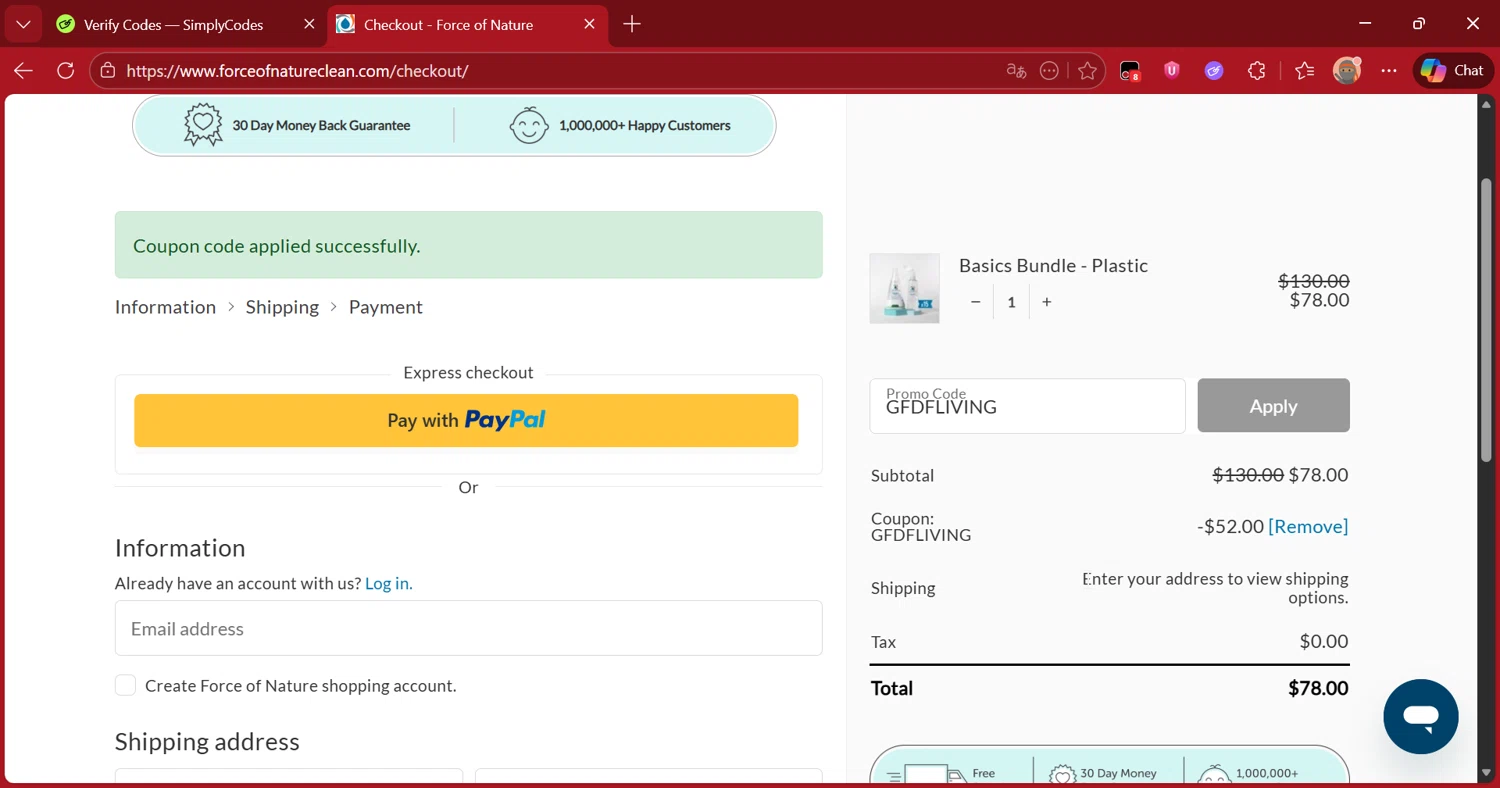Click the Log in link

tap(388, 584)
